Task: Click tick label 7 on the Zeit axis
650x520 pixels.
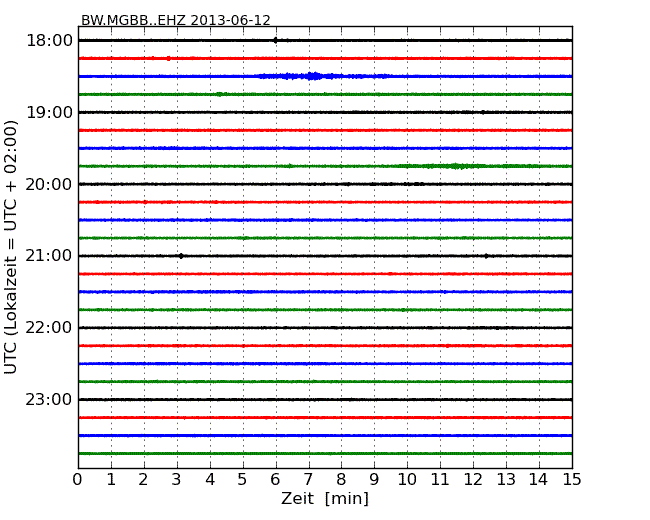Action: coord(308,480)
